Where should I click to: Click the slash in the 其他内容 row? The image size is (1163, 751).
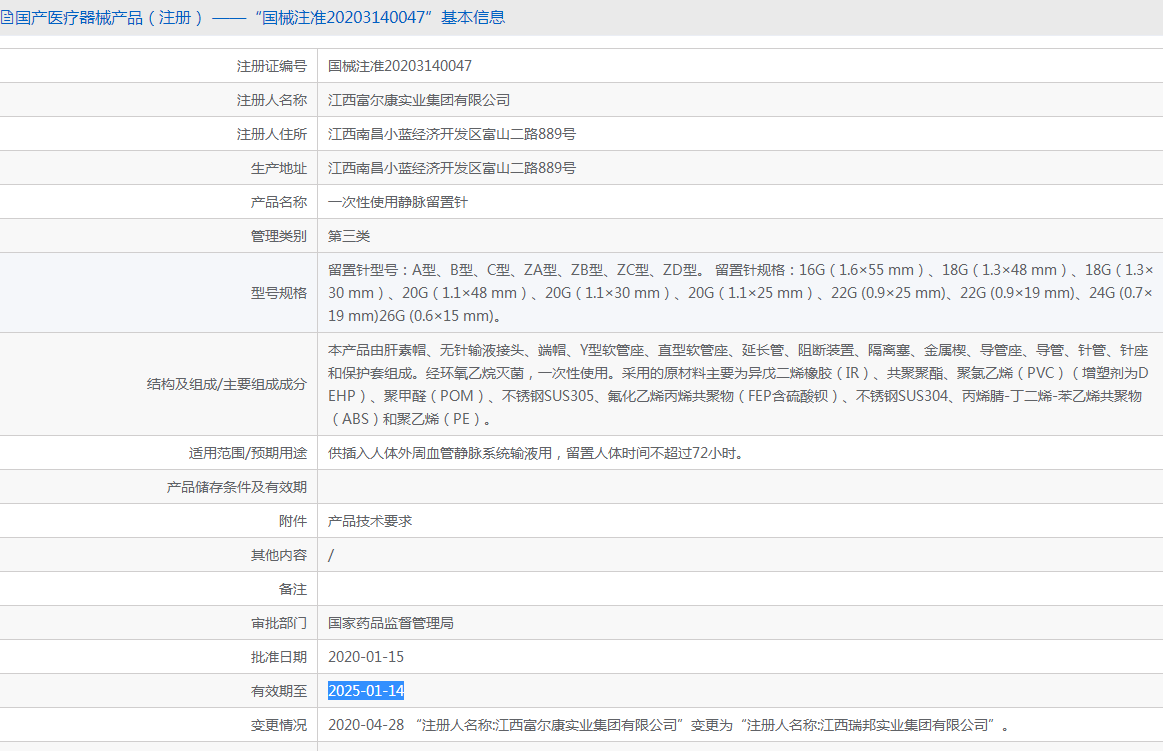click(331, 555)
